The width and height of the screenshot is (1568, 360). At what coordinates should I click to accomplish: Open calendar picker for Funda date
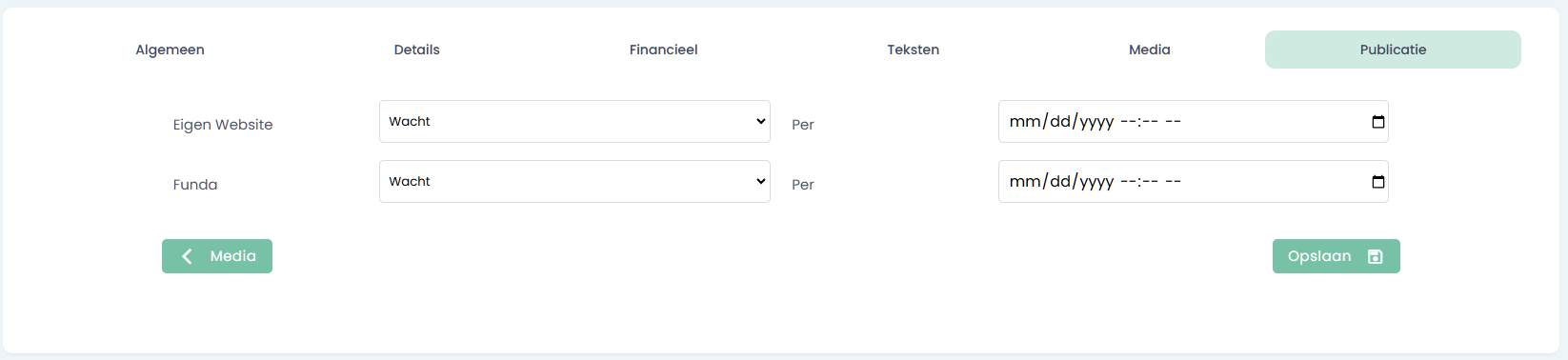tap(1377, 182)
